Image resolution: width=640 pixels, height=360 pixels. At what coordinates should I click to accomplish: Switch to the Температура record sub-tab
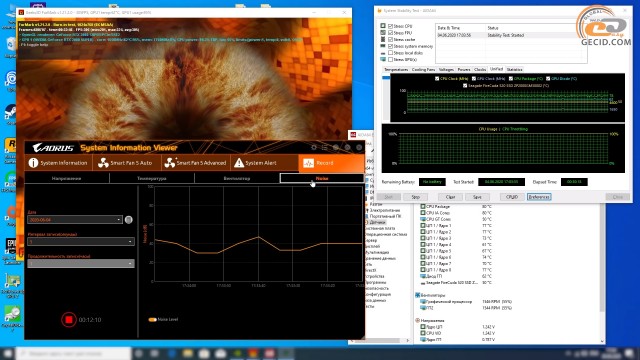(152, 178)
